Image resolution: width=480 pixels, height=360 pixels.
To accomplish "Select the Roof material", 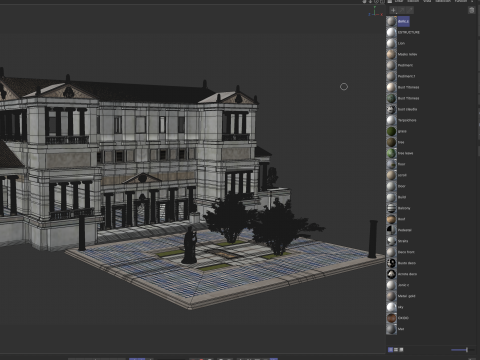I will [x=396, y=219].
